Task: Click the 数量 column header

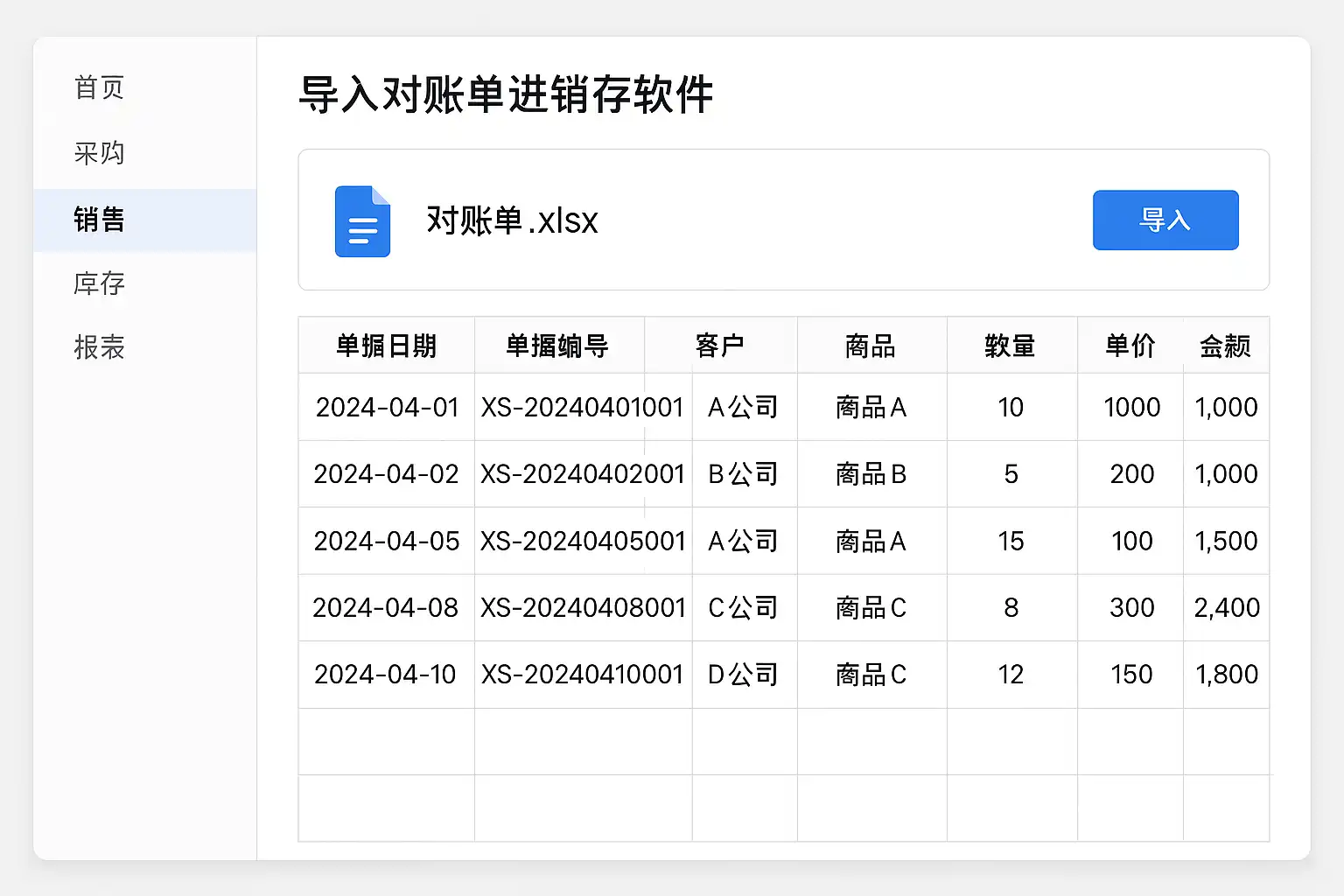Action: click(x=1011, y=346)
